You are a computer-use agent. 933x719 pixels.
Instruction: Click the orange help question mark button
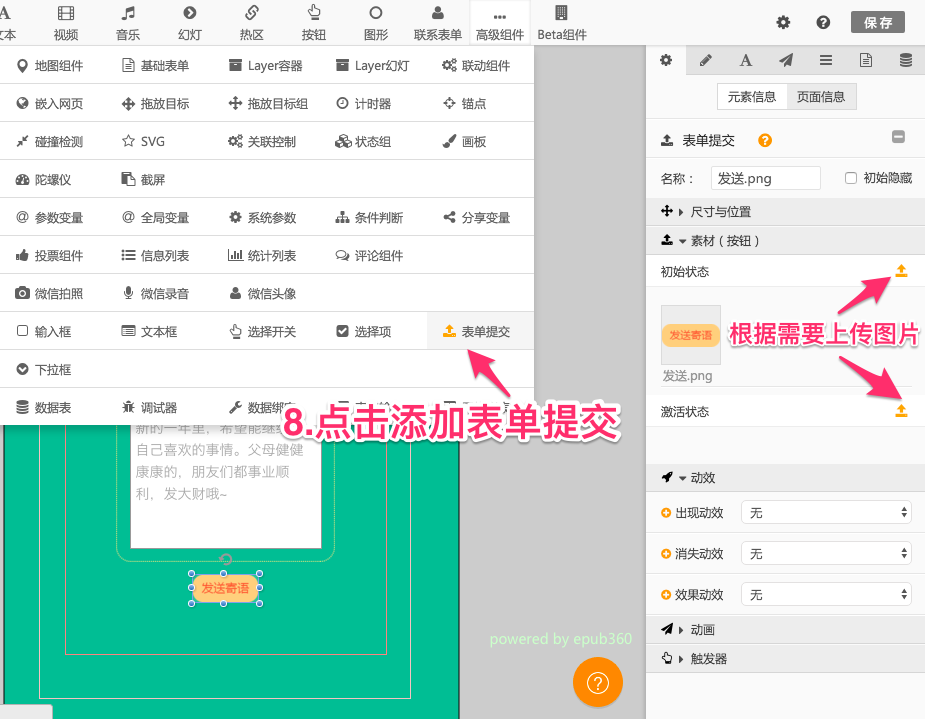click(598, 683)
